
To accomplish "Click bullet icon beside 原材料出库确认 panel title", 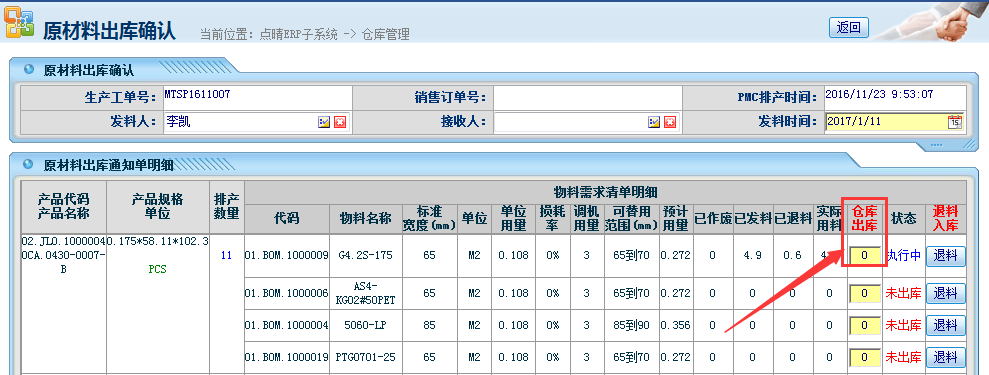I will [28, 69].
